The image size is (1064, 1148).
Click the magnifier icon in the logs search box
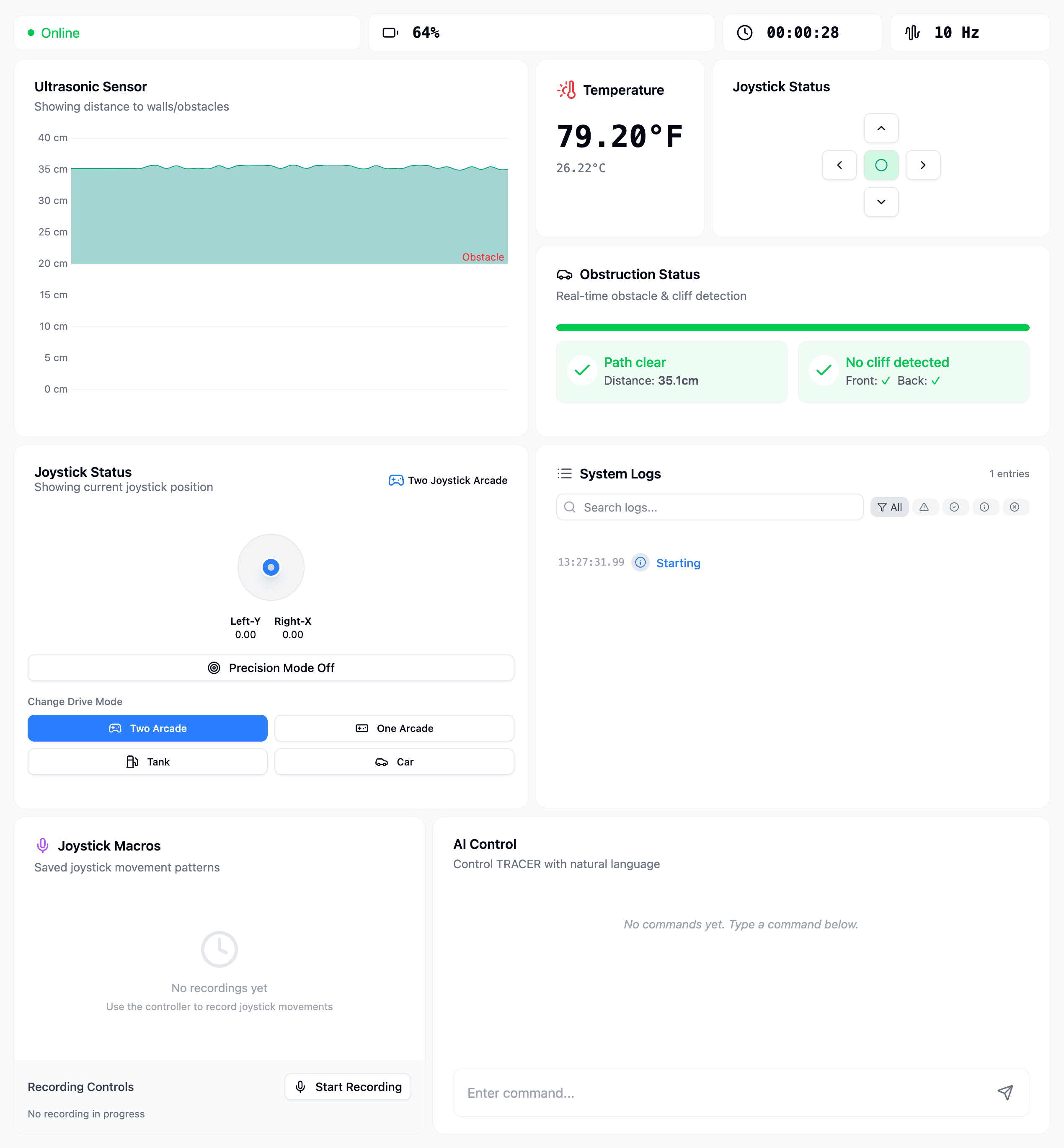pyautogui.click(x=569, y=507)
